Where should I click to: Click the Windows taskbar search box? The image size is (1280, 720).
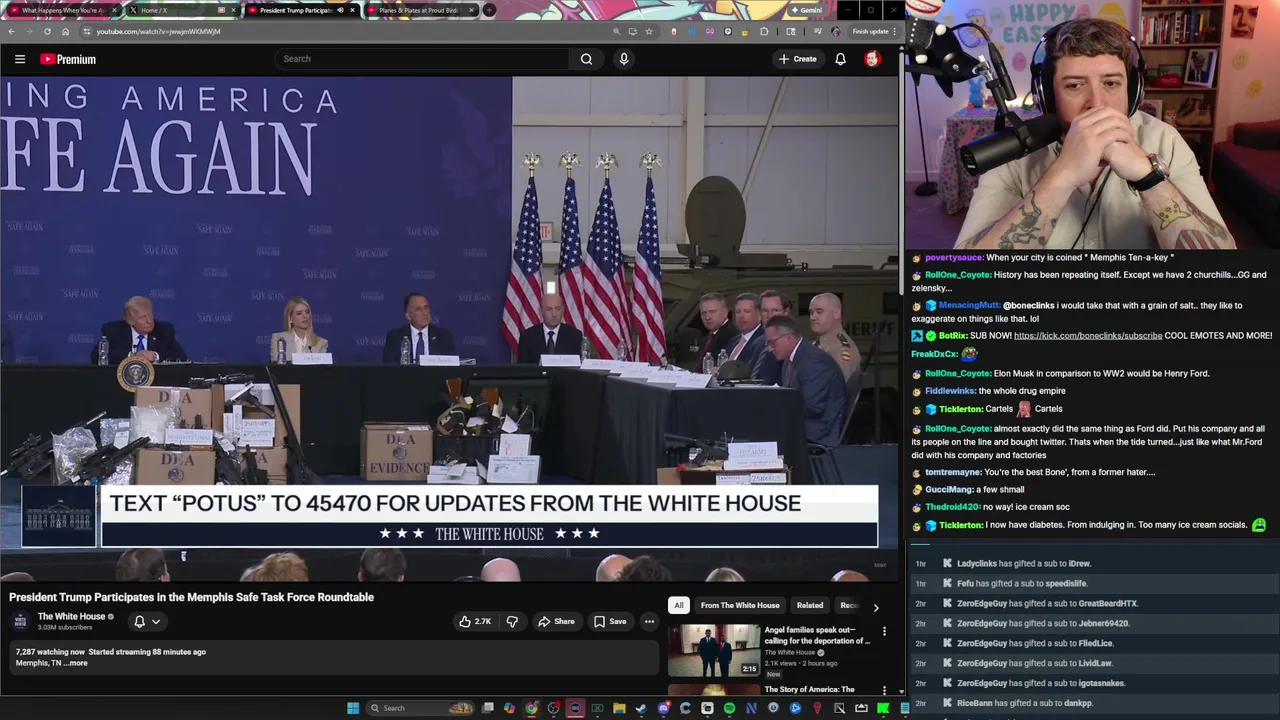tap(419, 708)
